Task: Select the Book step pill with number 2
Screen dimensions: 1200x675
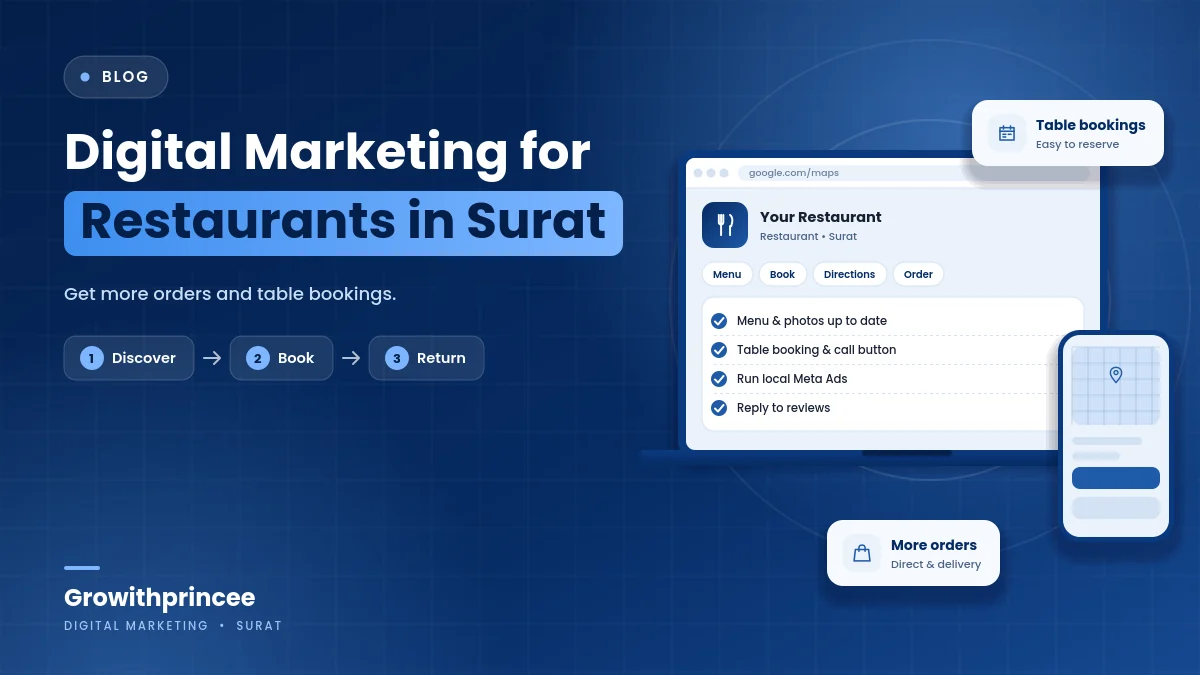Action: (281, 358)
